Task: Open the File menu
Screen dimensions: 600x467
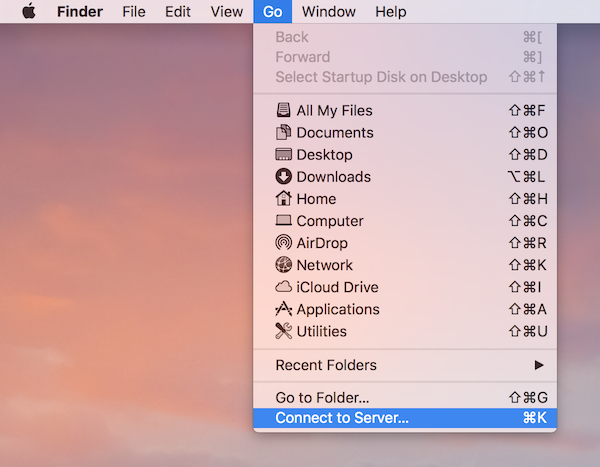Action: point(133,12)
